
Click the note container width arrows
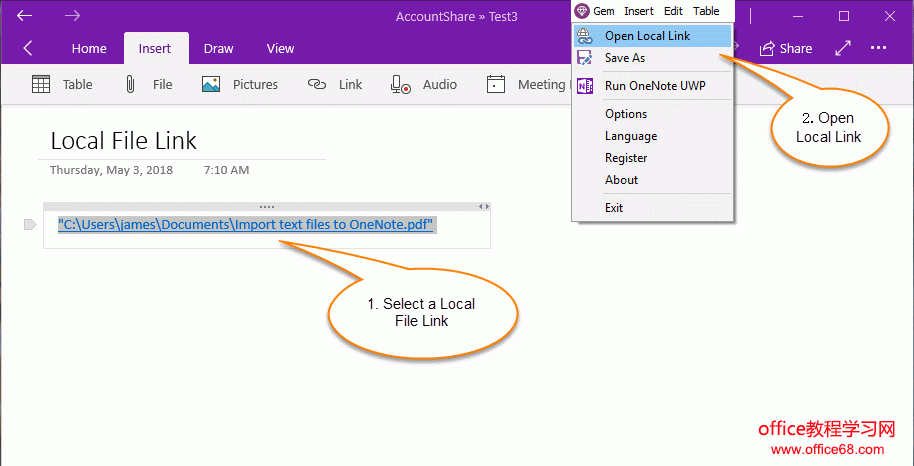484,206
